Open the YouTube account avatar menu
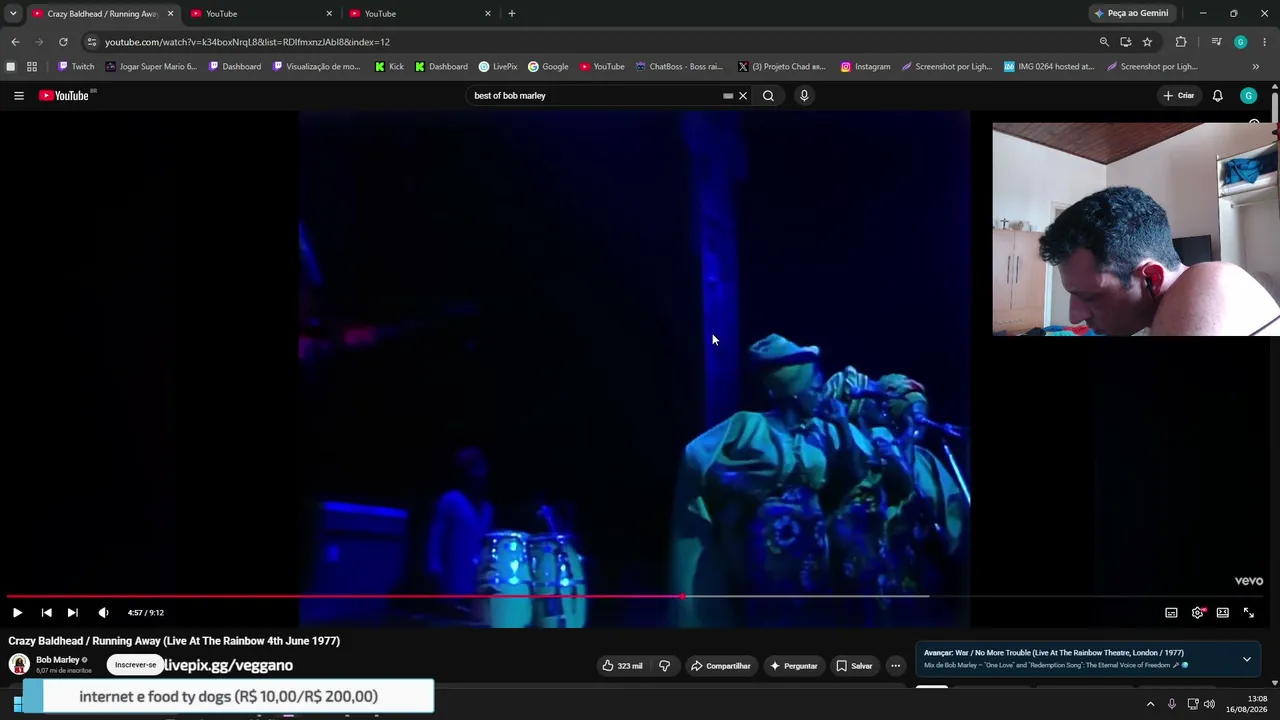Image resolution: width=1280 pixels, height=720 pixels. [1248, 96]
